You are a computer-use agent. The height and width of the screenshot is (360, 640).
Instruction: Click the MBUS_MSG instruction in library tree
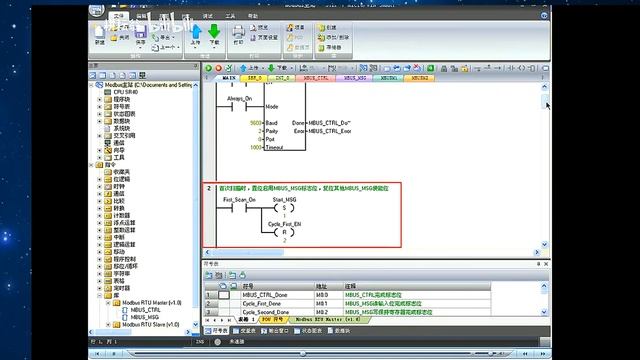point(144,317)
